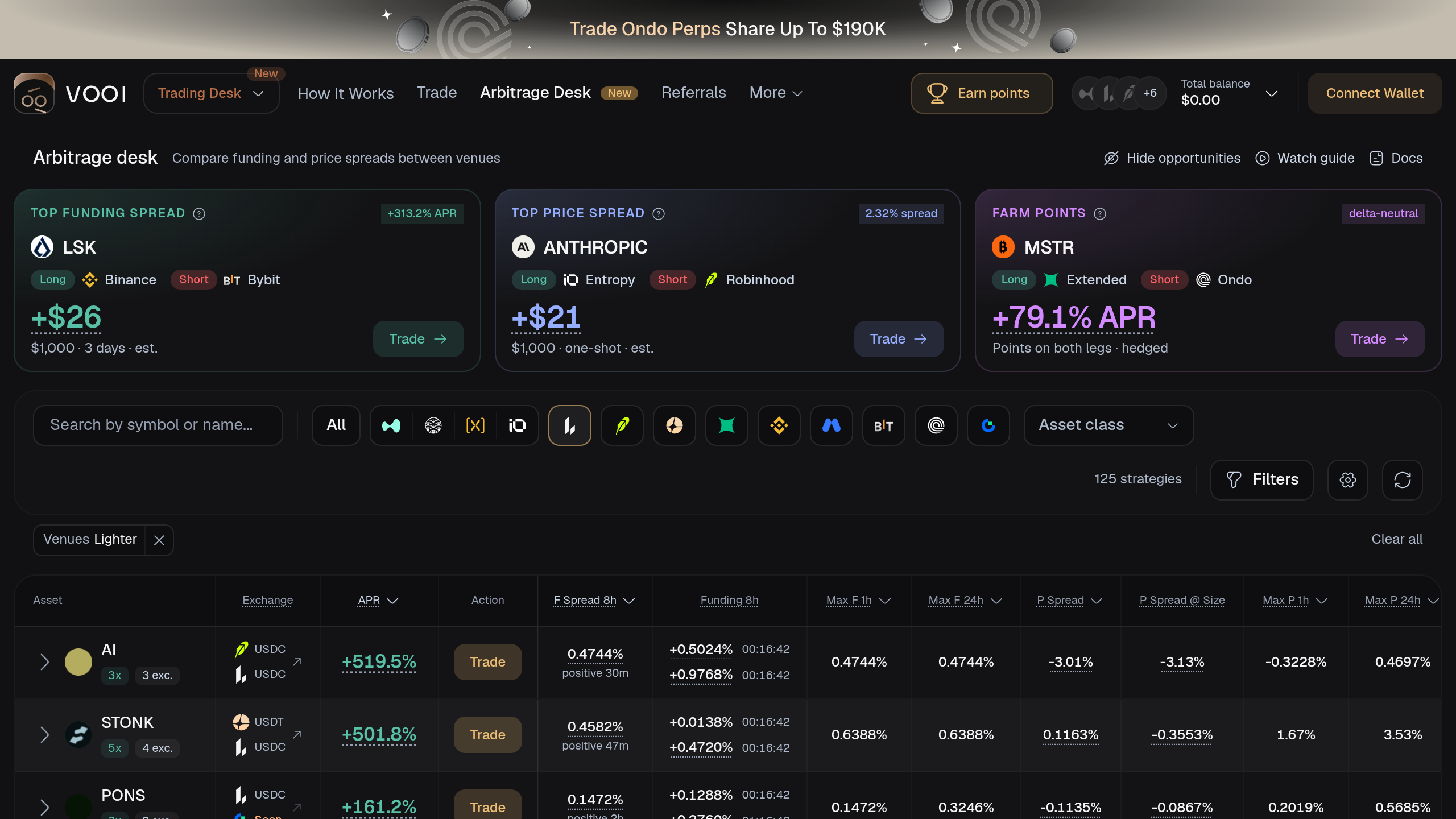Select the blue C-shaped venue icon
The height and width of the screenshot is (819, 1456).
(x=988, y=425)
